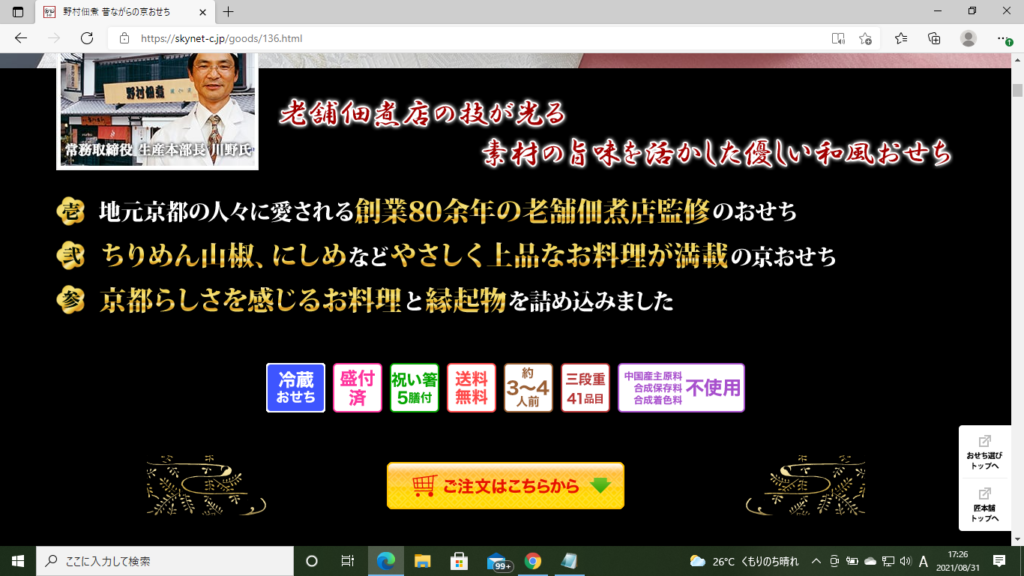The height and width of the screenshot is (576, 1024).
Task: Open File Explorer from taskbar
Action: point(423,561)
